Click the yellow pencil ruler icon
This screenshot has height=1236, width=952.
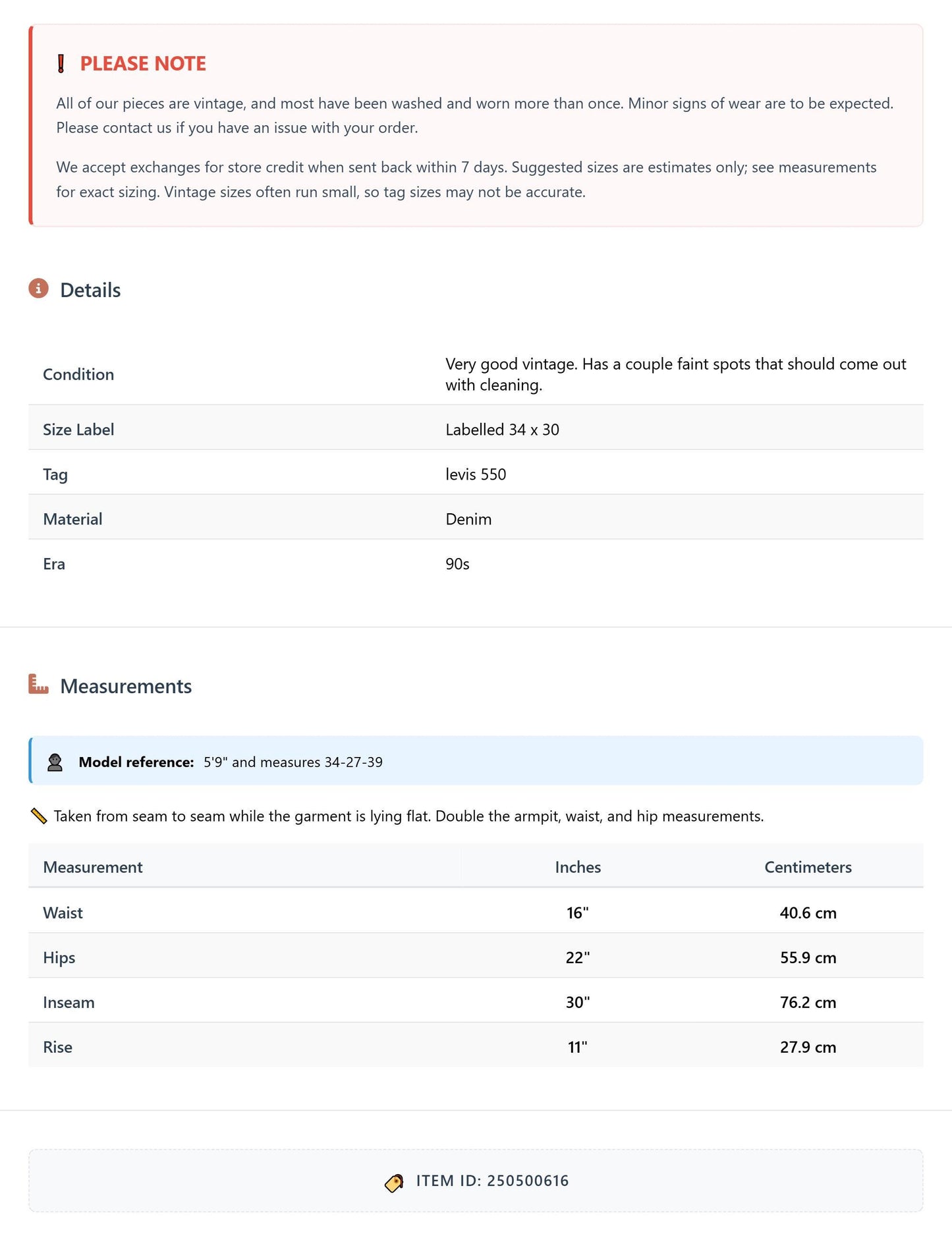[x=39, y=816]
